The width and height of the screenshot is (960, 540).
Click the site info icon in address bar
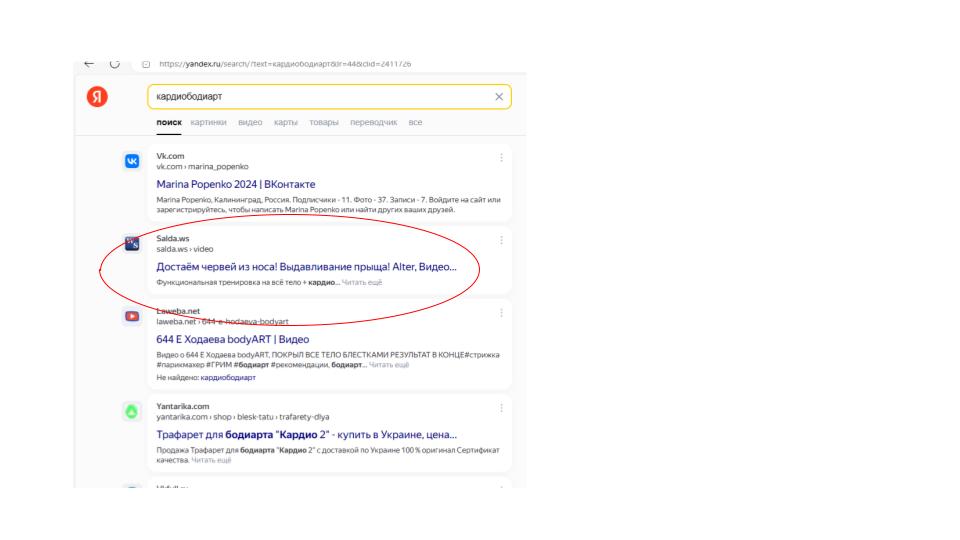[146, 64]
